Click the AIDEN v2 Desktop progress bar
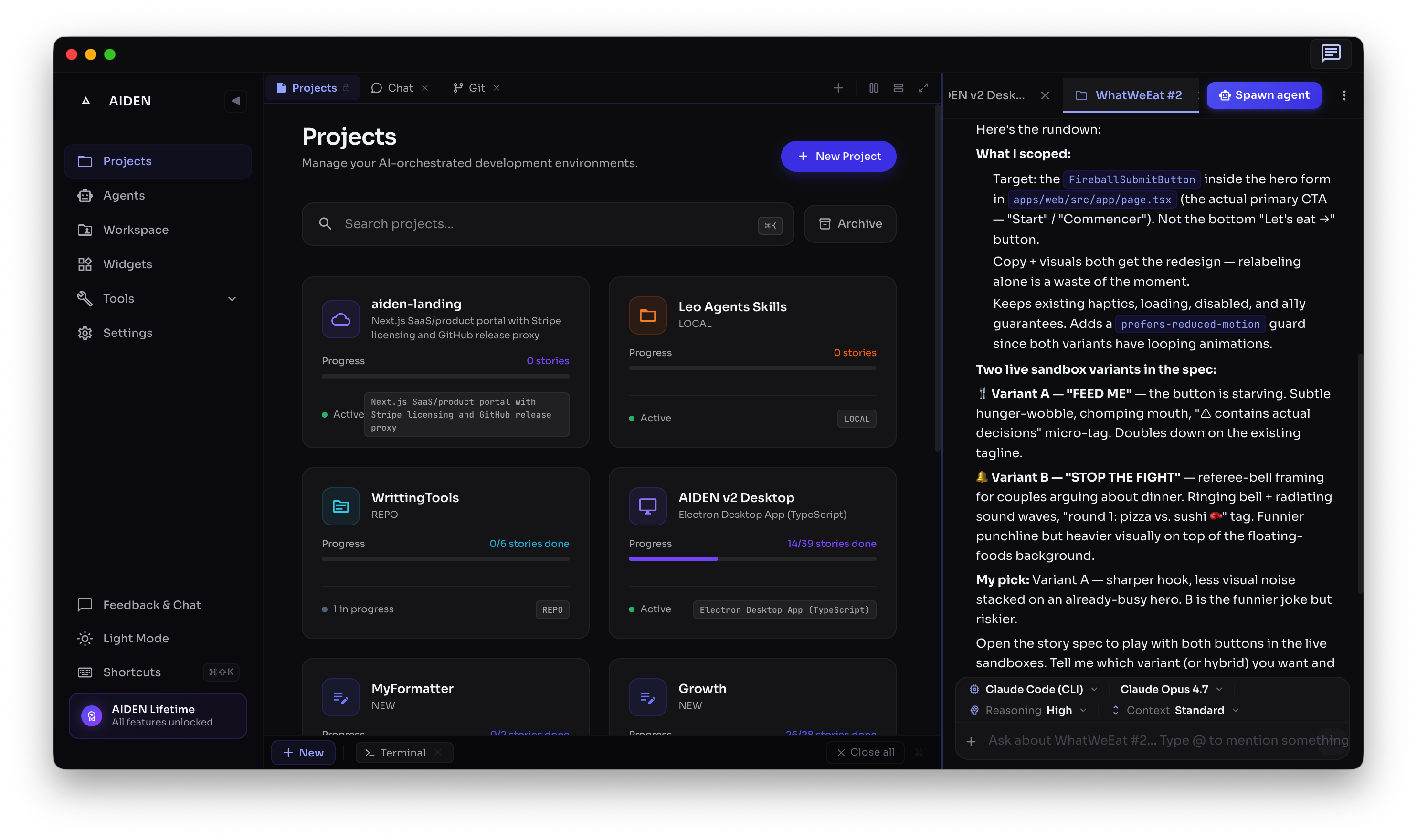This screenshot has width=1417, height=840. tap(752, 559)
